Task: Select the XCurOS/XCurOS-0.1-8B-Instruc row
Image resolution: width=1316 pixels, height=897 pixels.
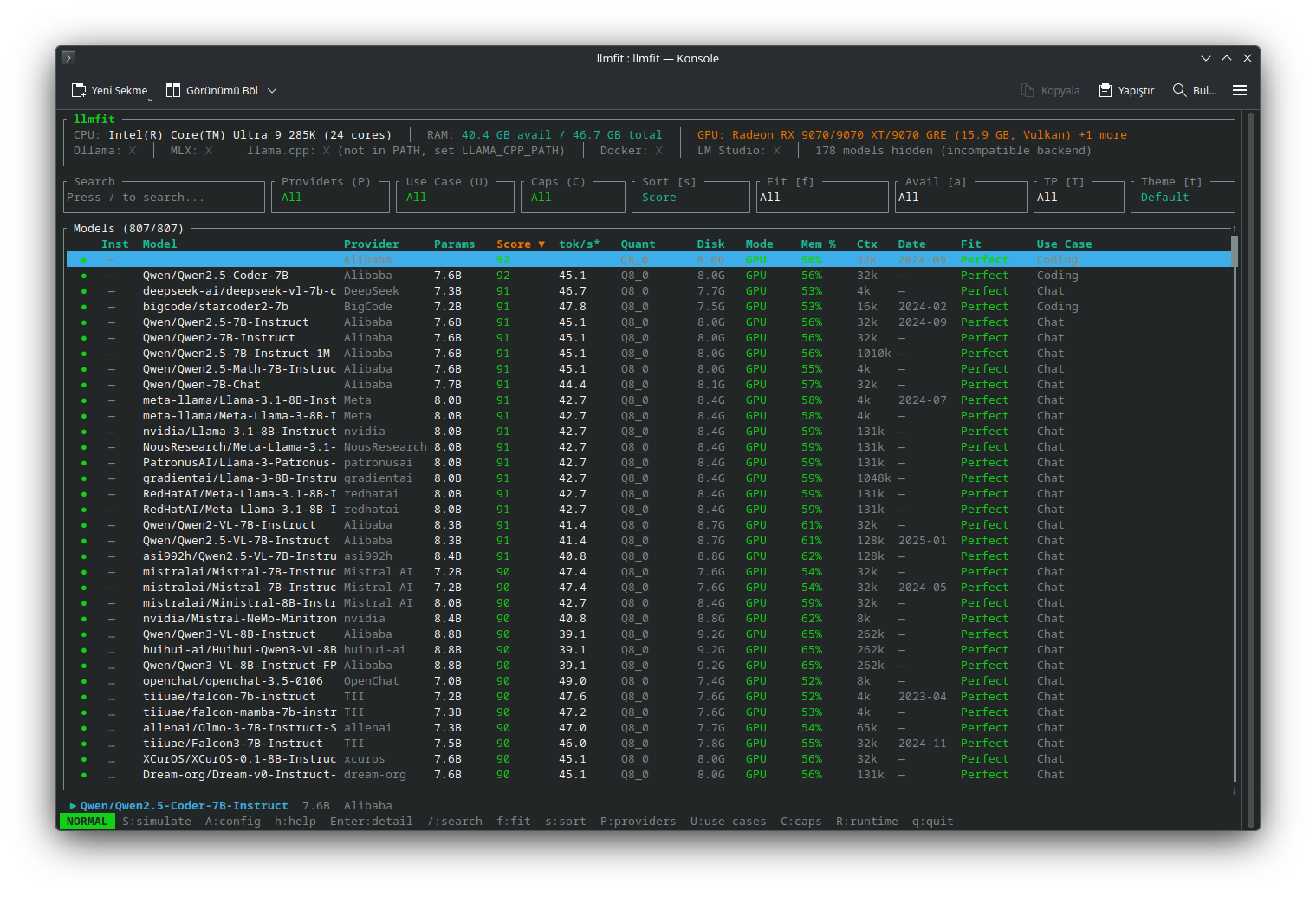Action: [649, 759]
